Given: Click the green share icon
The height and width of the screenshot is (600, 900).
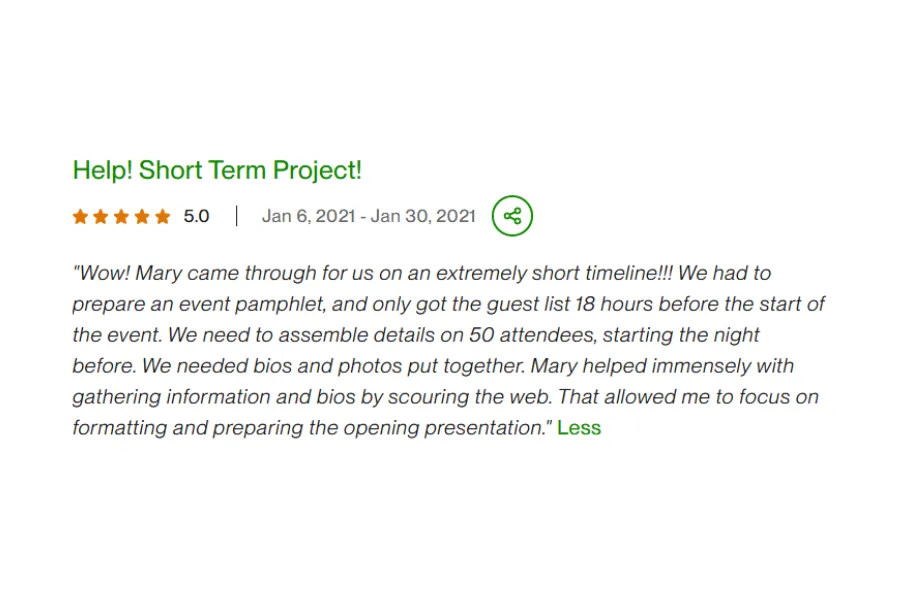Looking at the screenshot, I should 512,216.
